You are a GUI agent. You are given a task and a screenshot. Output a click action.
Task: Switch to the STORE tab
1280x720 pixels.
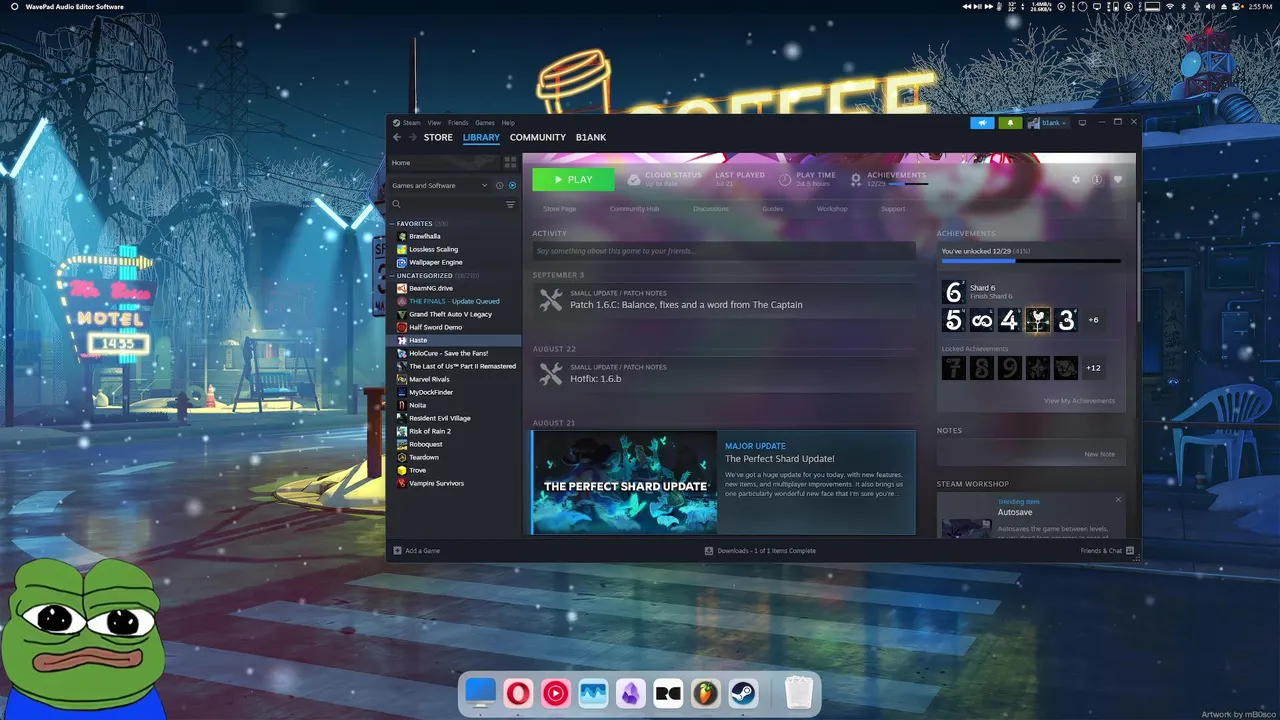[438, 137]
